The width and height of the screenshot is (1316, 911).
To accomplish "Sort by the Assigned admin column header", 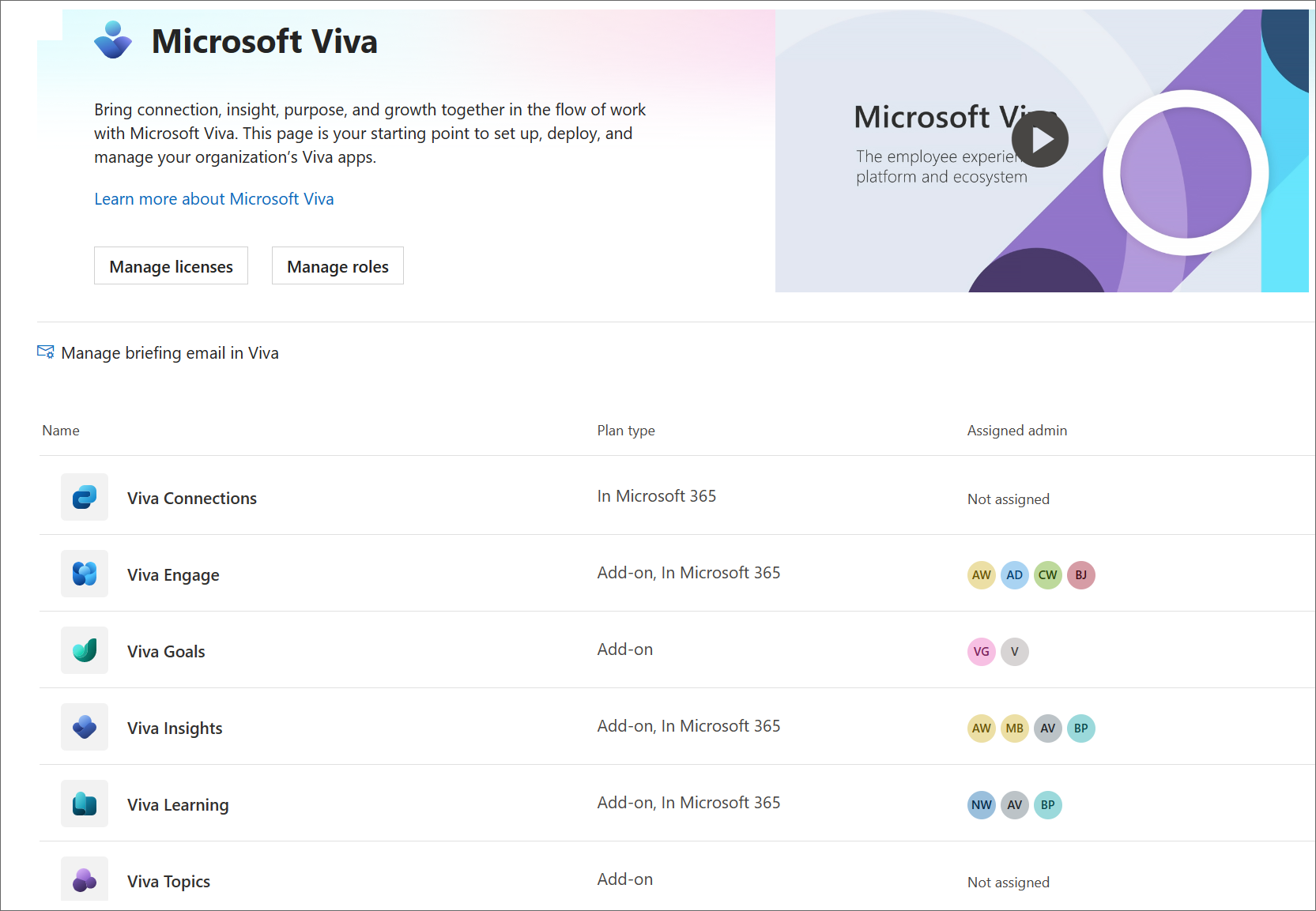I will [1017, 431].
